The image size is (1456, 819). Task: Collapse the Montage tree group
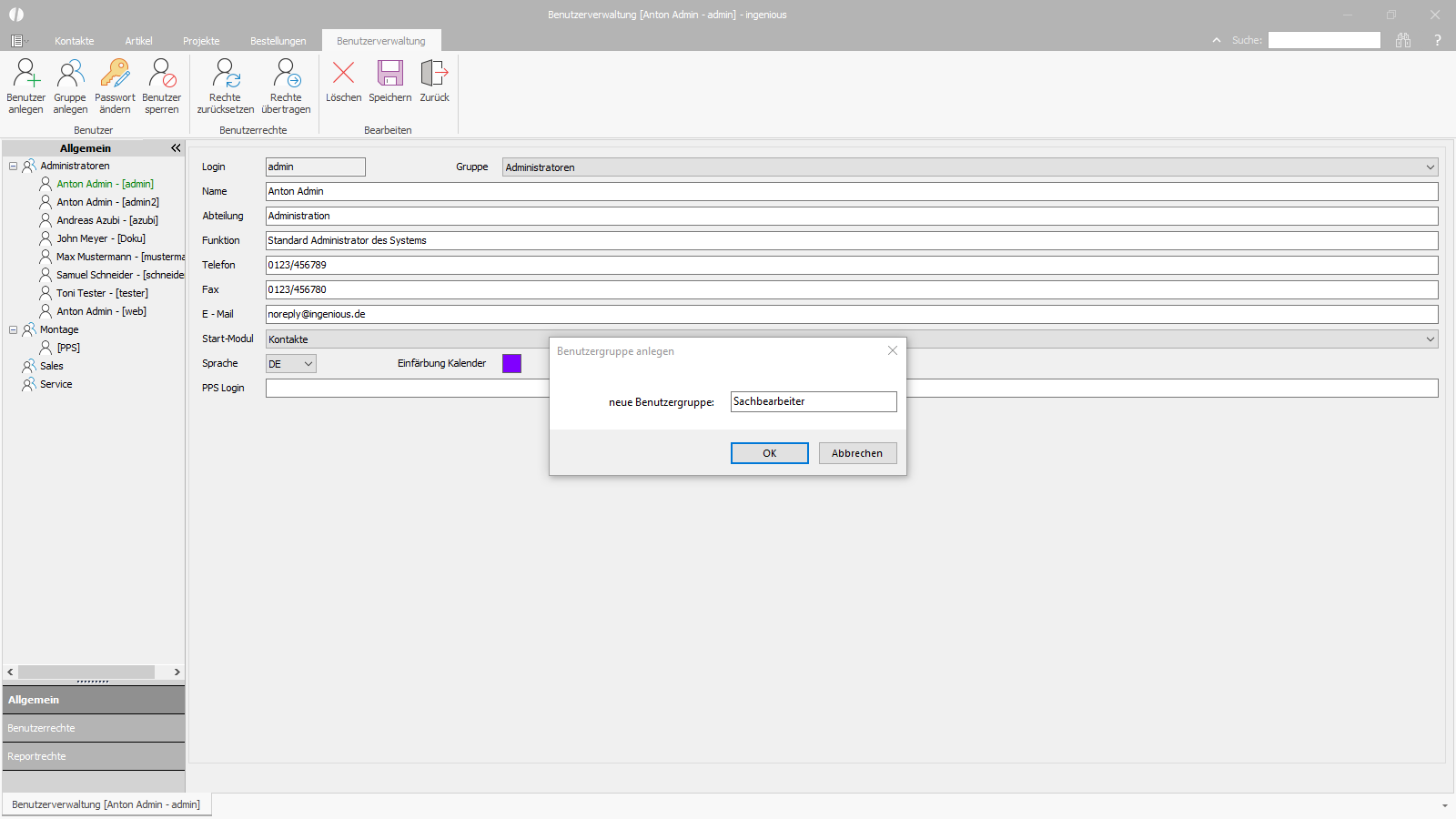tap(13, 329)
